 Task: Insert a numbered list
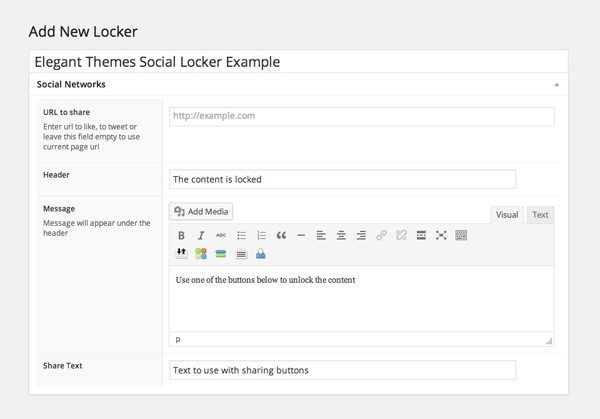tap(261, 236)
